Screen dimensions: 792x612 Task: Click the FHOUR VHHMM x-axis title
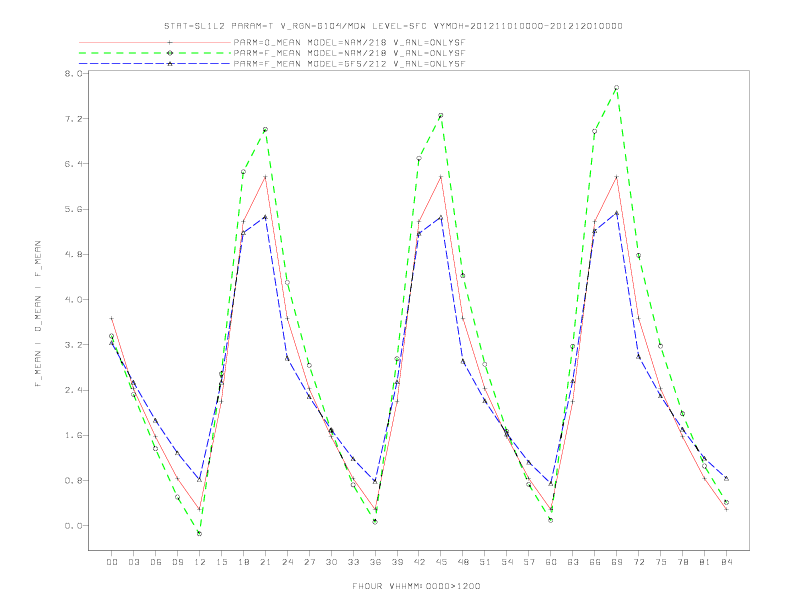[416, 586]
